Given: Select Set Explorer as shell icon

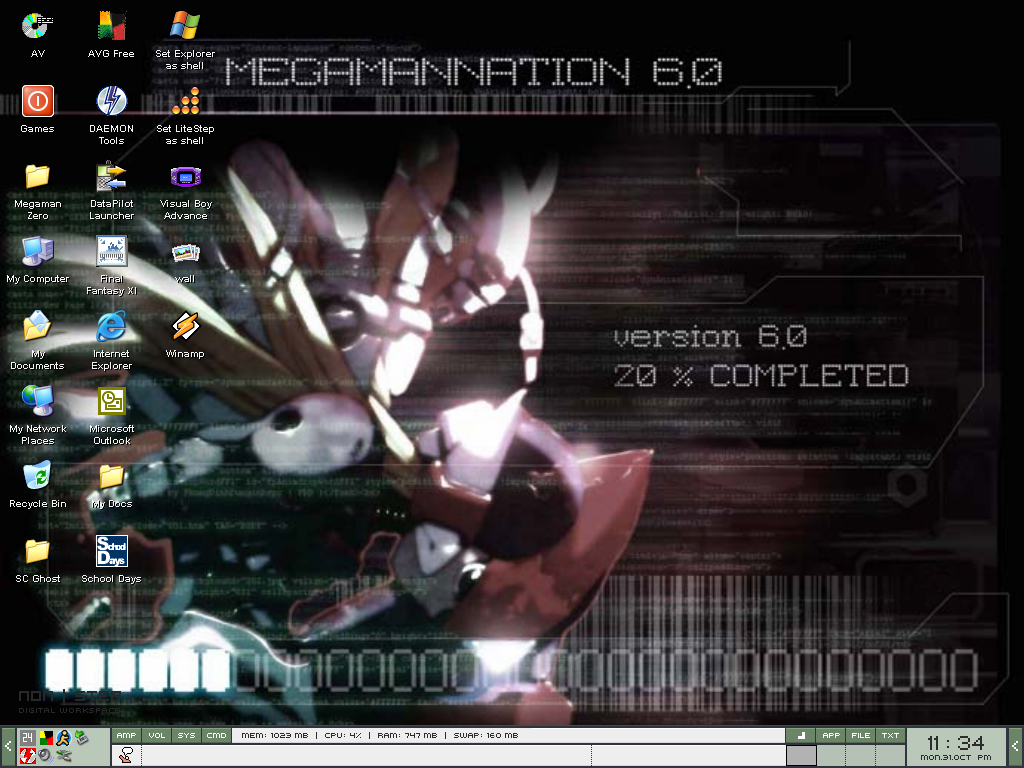Looking at the screenshot, I should coord(185,40).
